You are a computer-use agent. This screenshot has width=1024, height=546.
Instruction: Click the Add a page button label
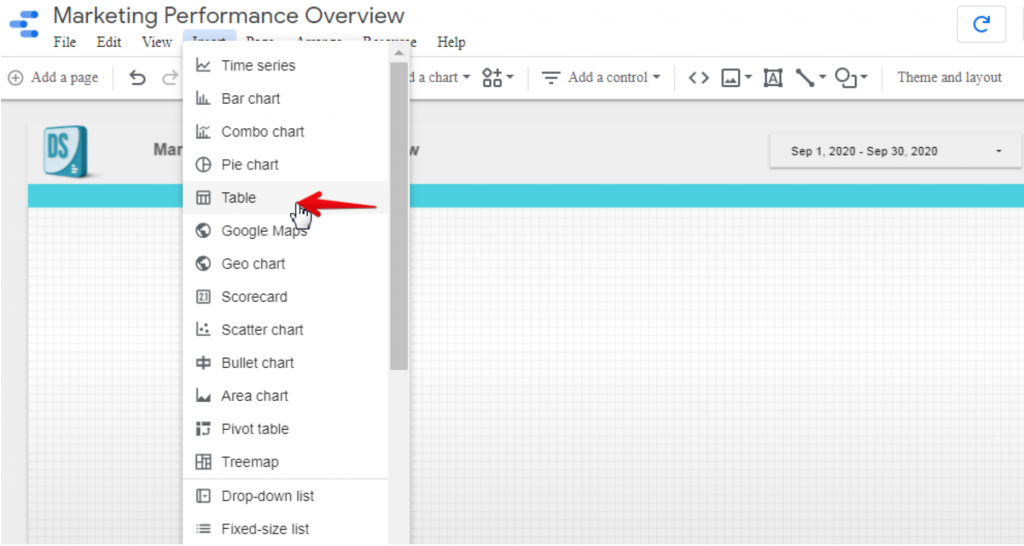65,78
